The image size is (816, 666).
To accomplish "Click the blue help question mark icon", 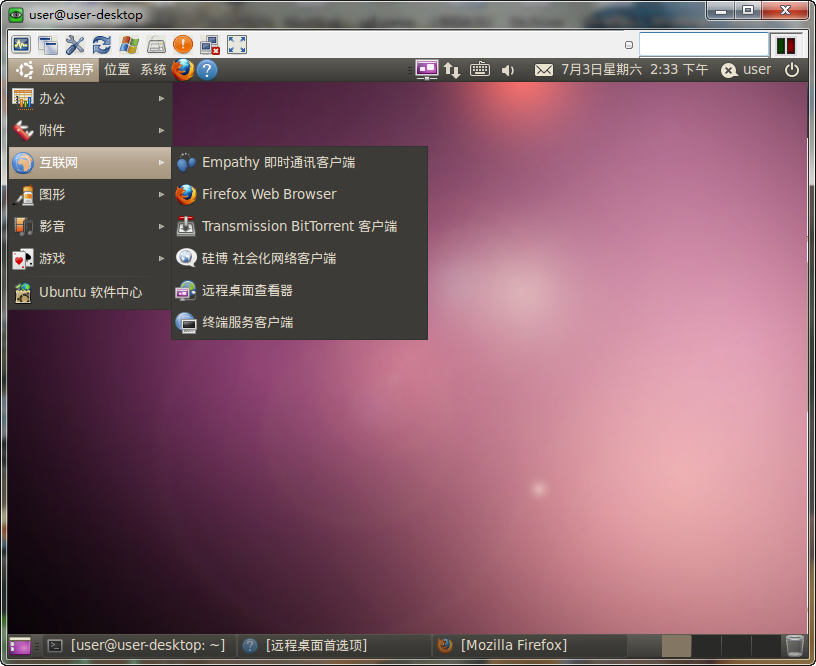I will tap(207, 70).
